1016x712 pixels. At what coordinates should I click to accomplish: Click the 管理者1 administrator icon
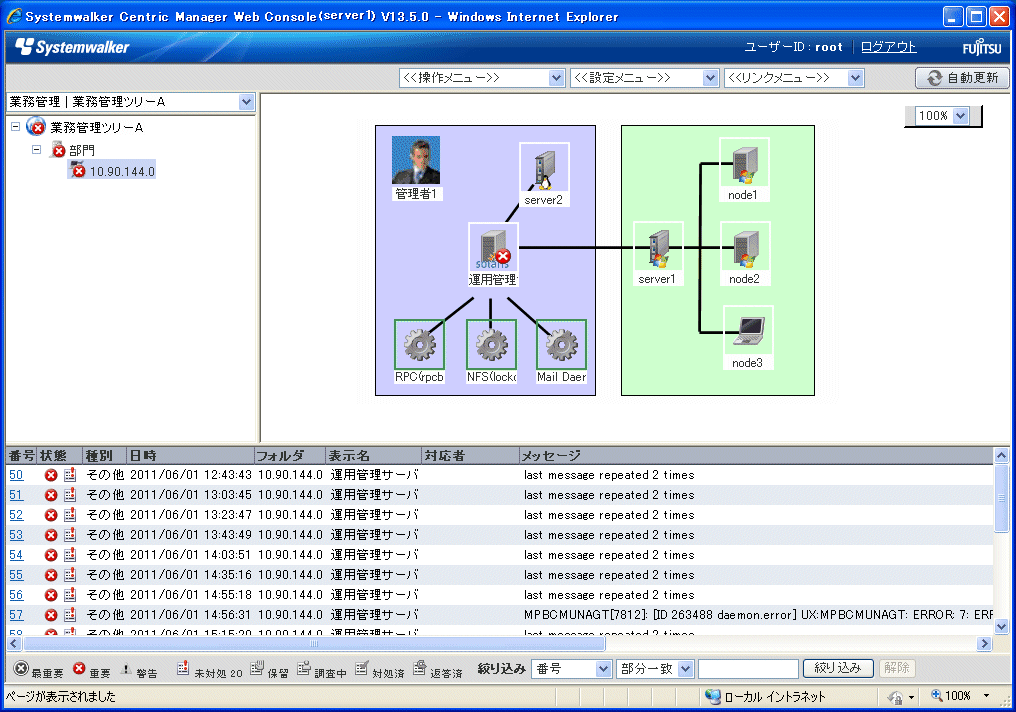pyautogui.click(x=416, y=160)
